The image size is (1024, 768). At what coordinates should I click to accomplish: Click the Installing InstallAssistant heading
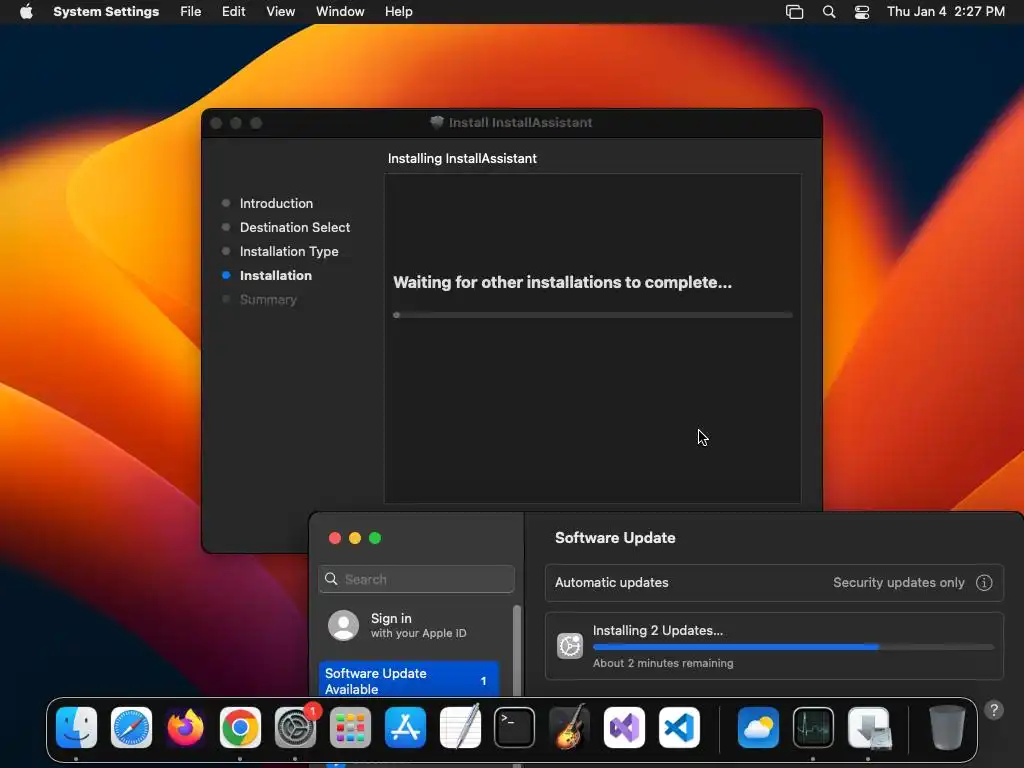[462, 159]
